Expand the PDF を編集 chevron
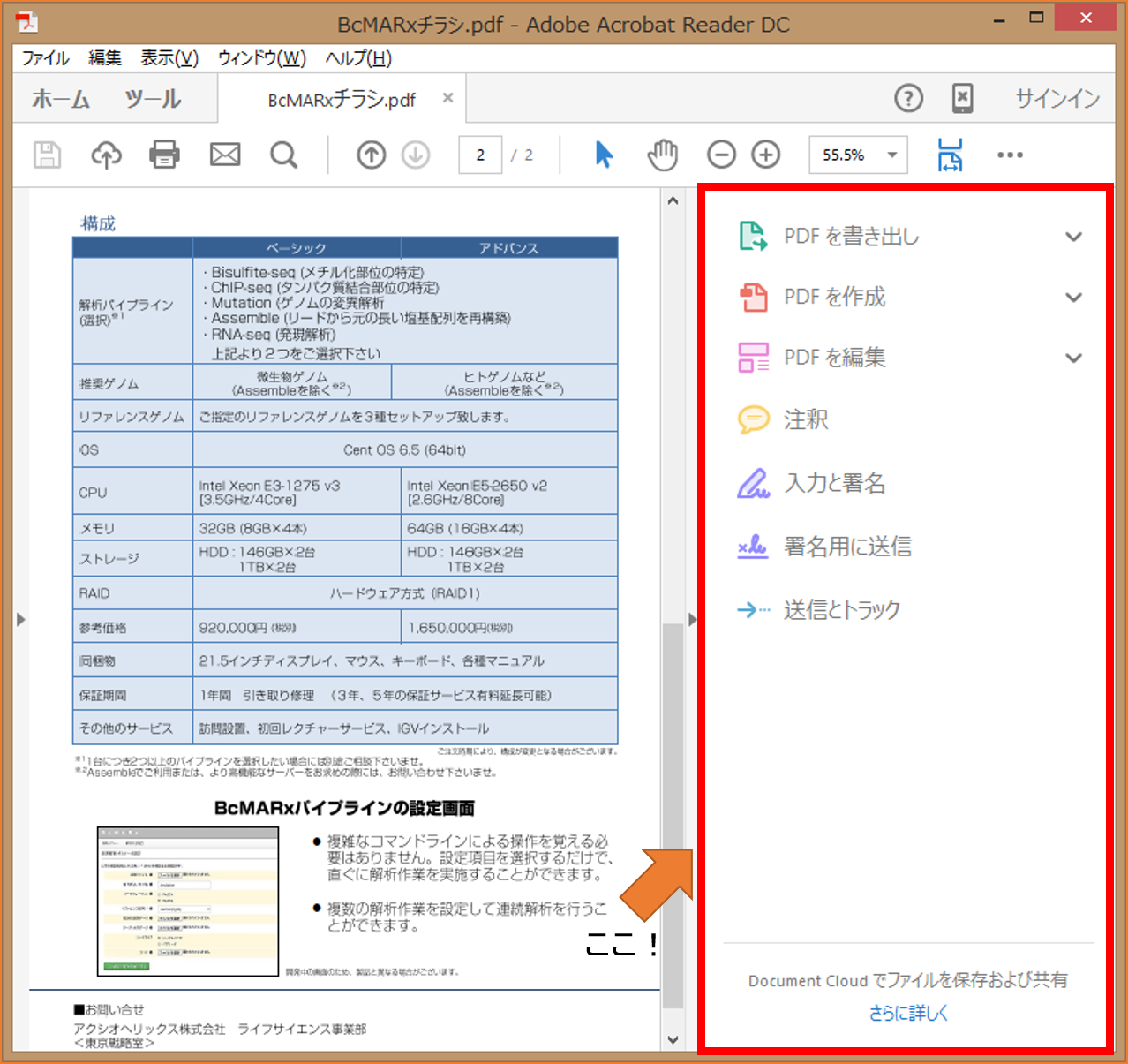 (1073, 358)
